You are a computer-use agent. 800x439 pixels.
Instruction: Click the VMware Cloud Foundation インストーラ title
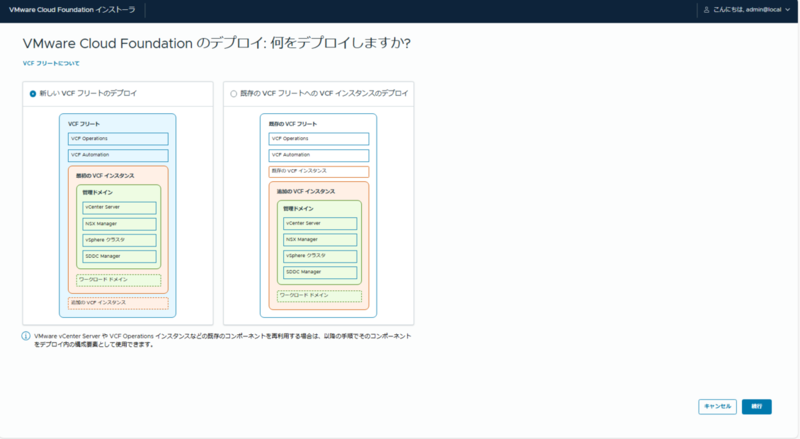(x=72, y=10)
